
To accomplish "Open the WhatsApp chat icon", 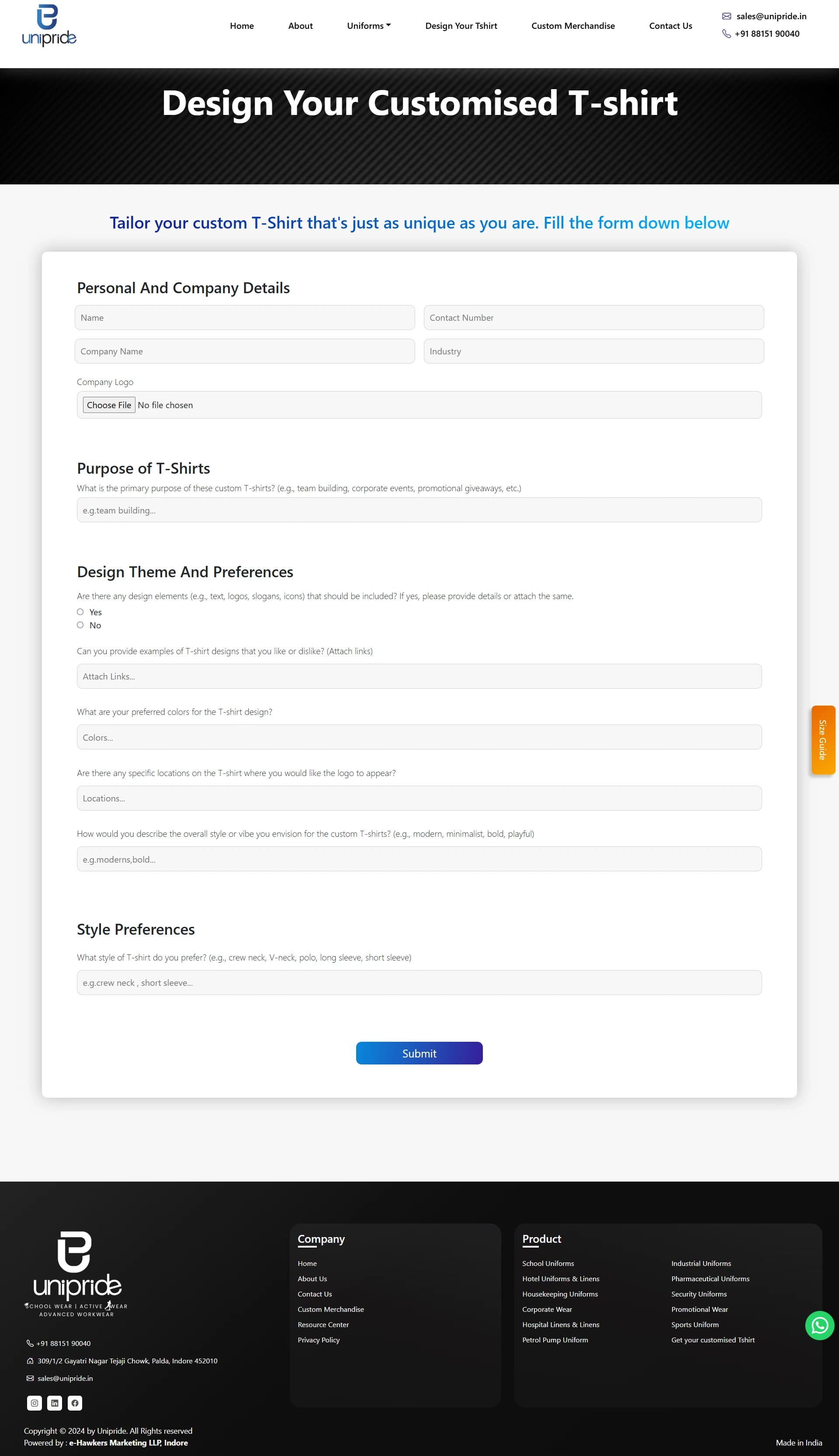I will [819, 1325].
